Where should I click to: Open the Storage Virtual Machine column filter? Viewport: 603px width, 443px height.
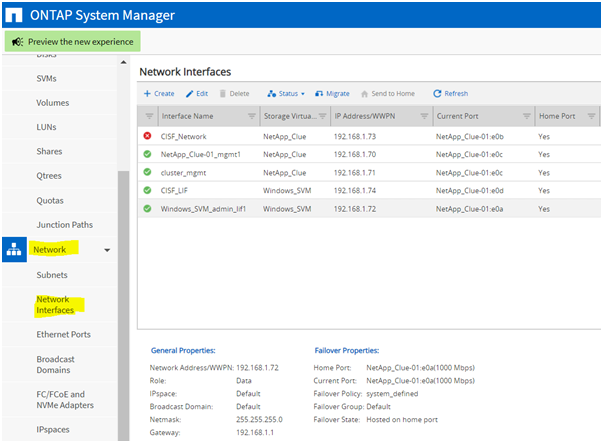pyautogui.click(x=323, y=116)
